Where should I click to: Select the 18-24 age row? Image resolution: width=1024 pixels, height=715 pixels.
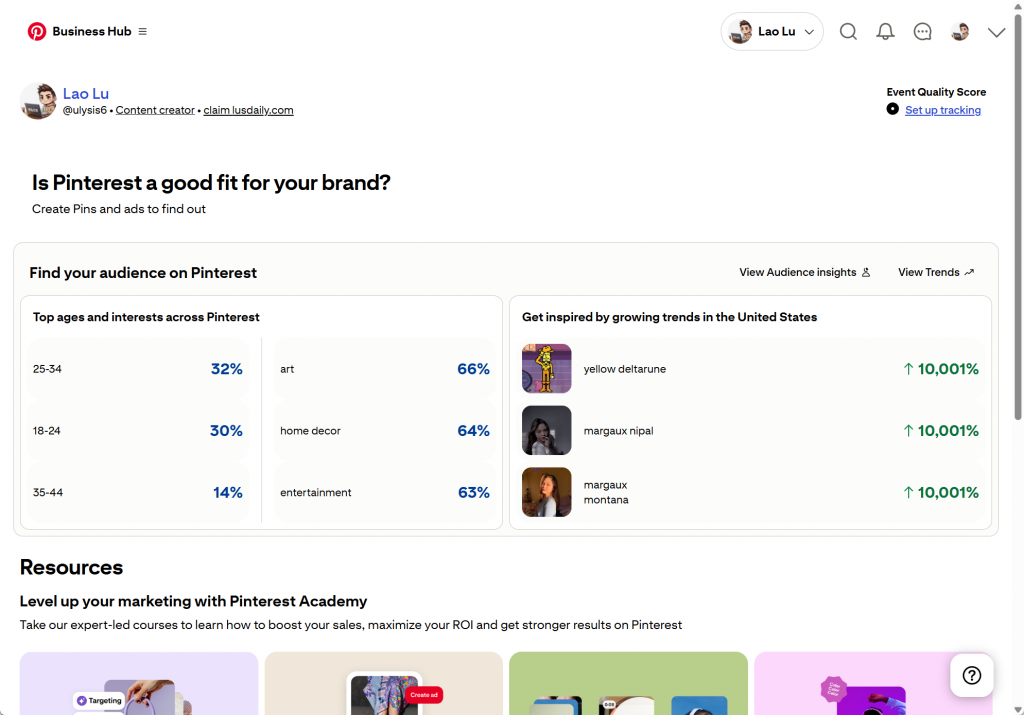pyautogui.click(x=138, y=431)
